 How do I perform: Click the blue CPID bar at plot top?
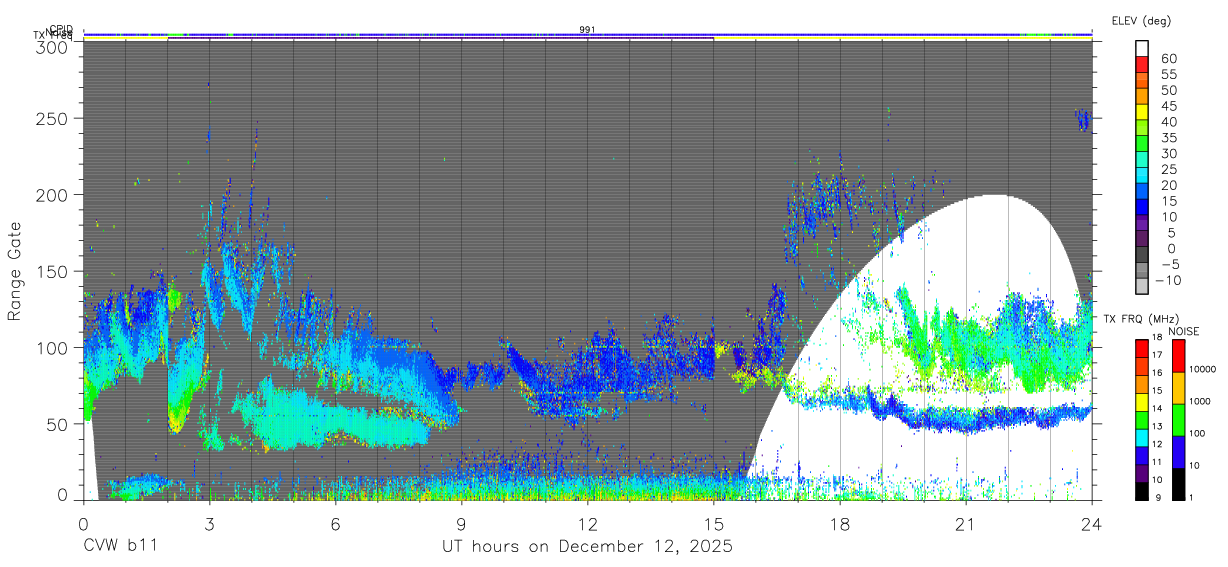point(588,35)
